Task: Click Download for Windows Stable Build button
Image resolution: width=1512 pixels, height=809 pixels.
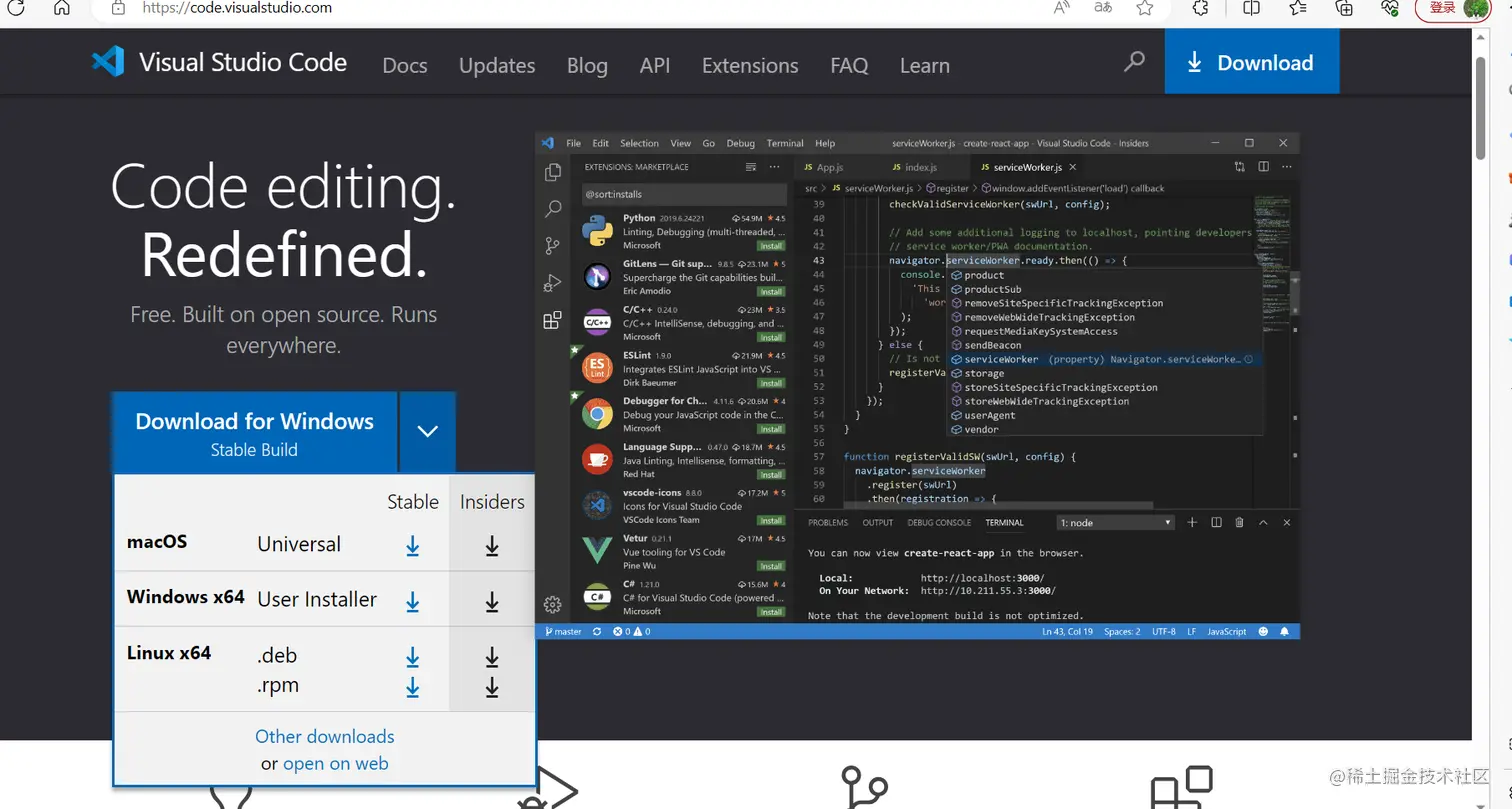Action: click(x=254, y=433)
